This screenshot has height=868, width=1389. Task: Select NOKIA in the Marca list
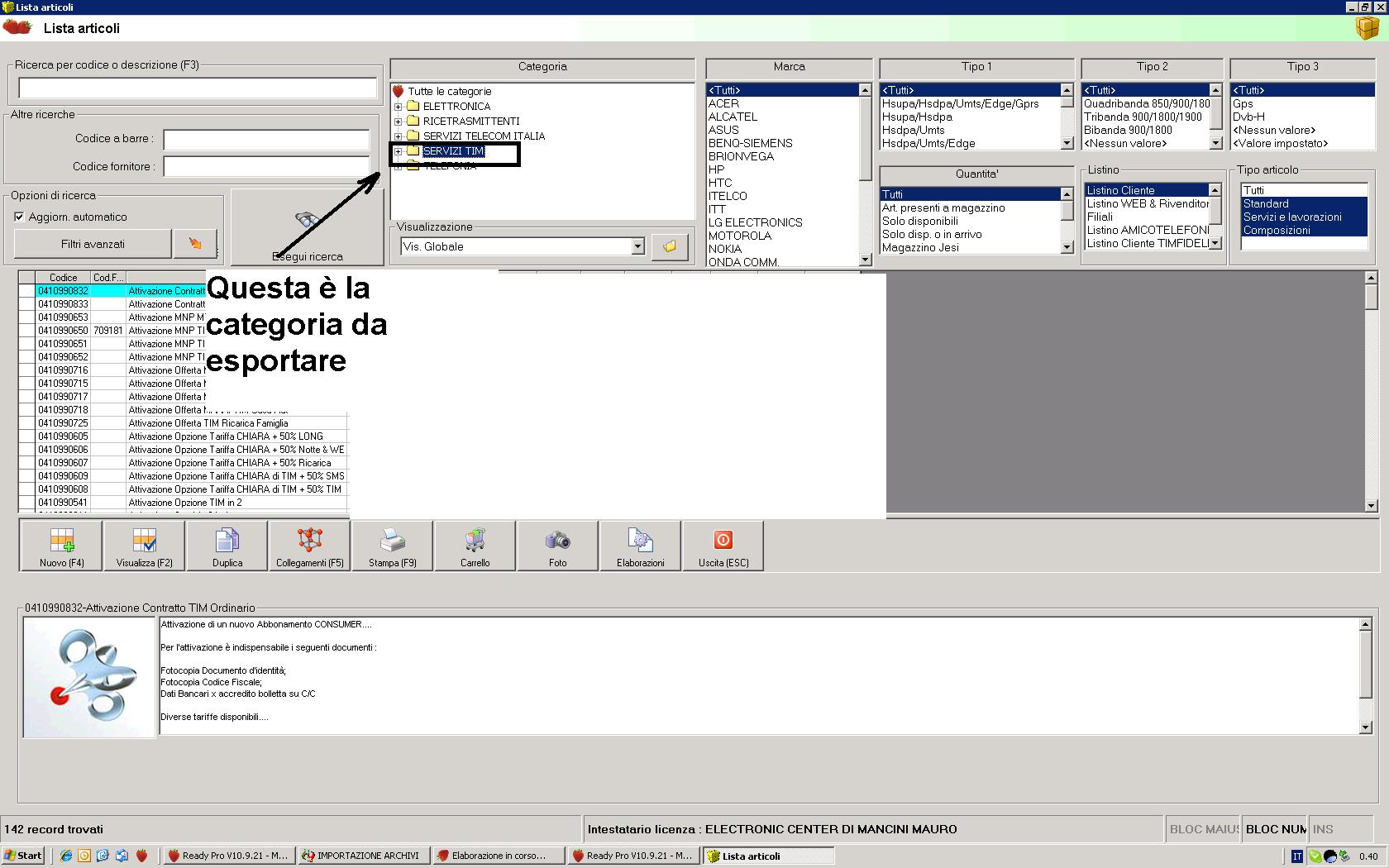click(x=725, y=249)
